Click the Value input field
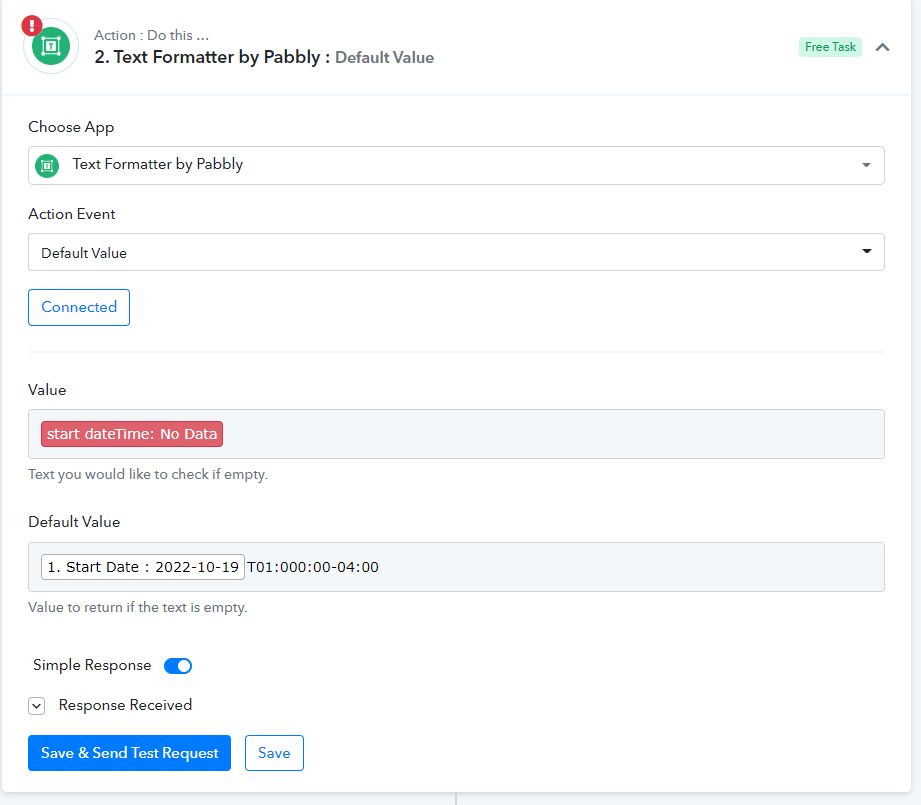Screen dimensions: 921x805 (x=456, y=434)
